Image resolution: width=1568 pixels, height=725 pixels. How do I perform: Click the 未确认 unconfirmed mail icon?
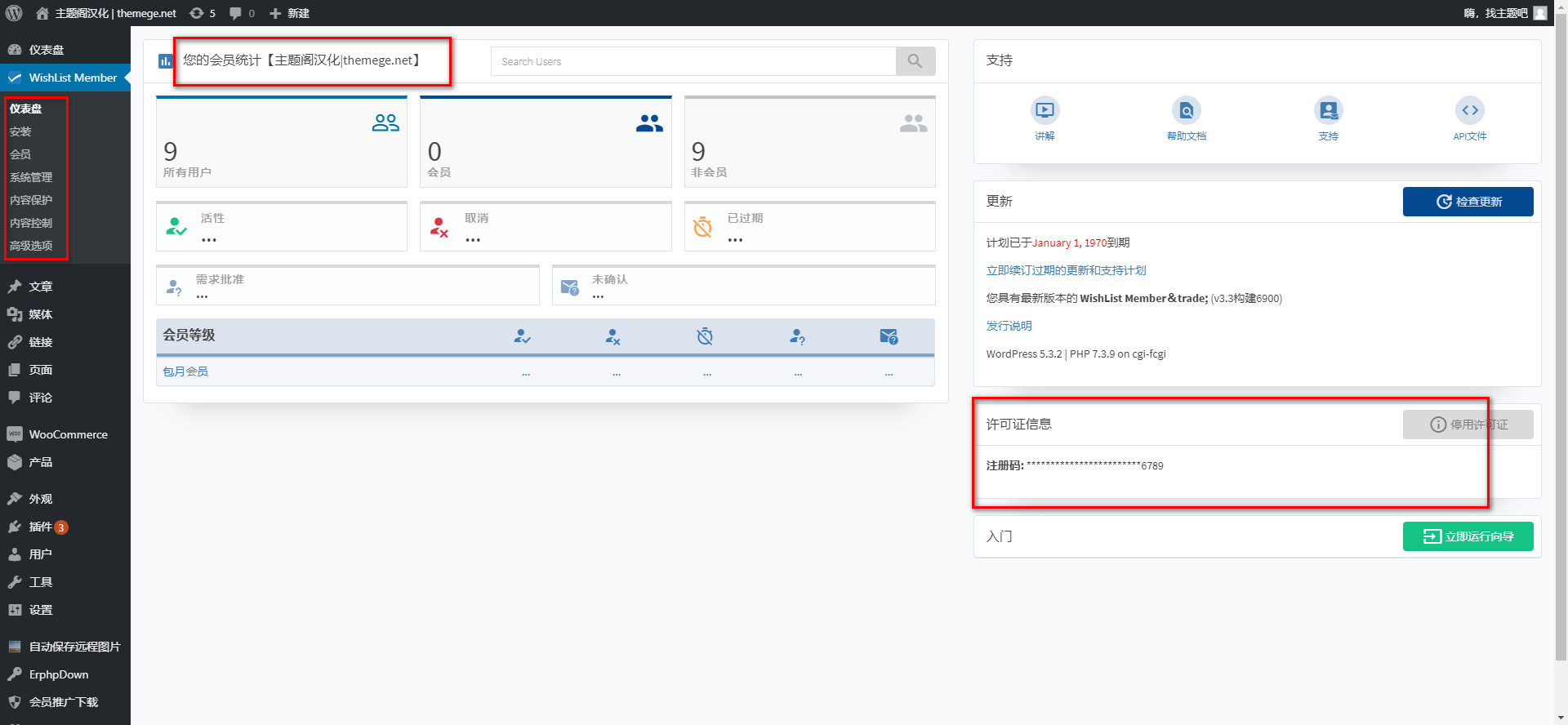pos(570,287)
